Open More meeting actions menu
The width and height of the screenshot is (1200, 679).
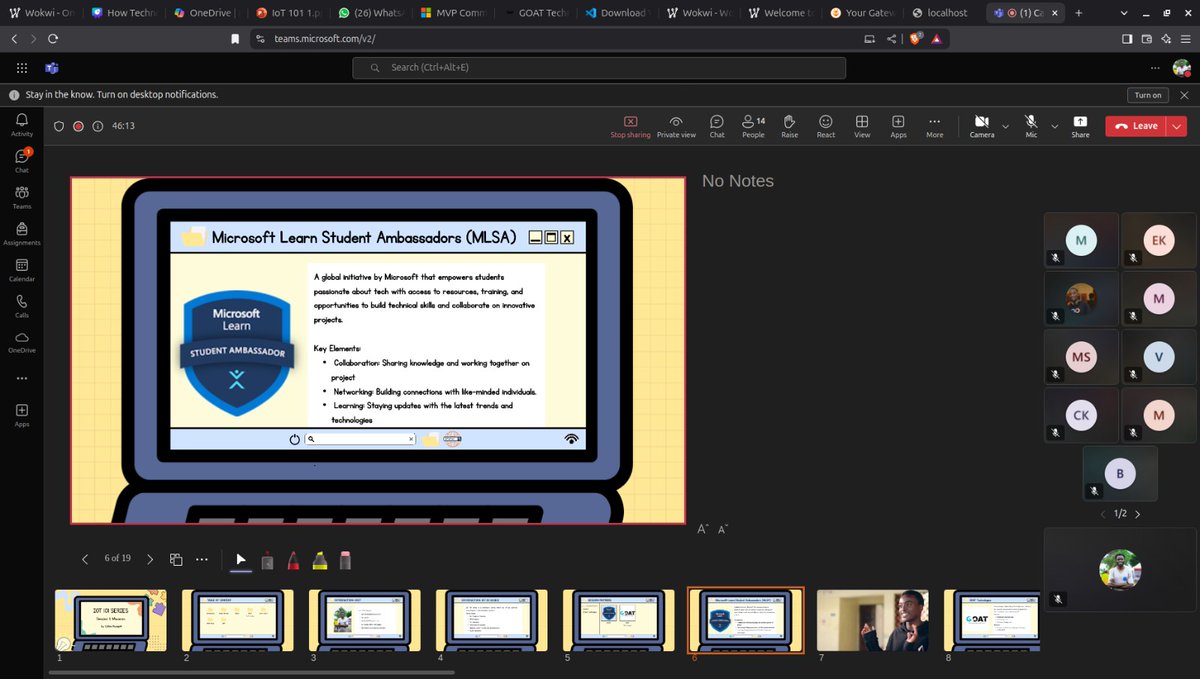click(x=934, y=126)
